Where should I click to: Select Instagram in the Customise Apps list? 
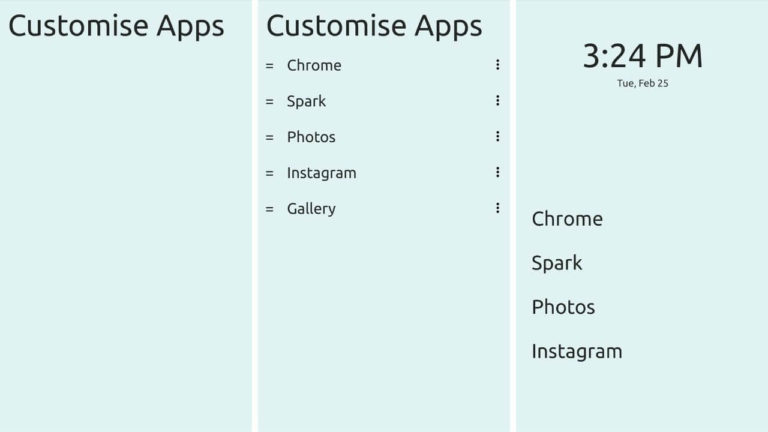point(321,173)
